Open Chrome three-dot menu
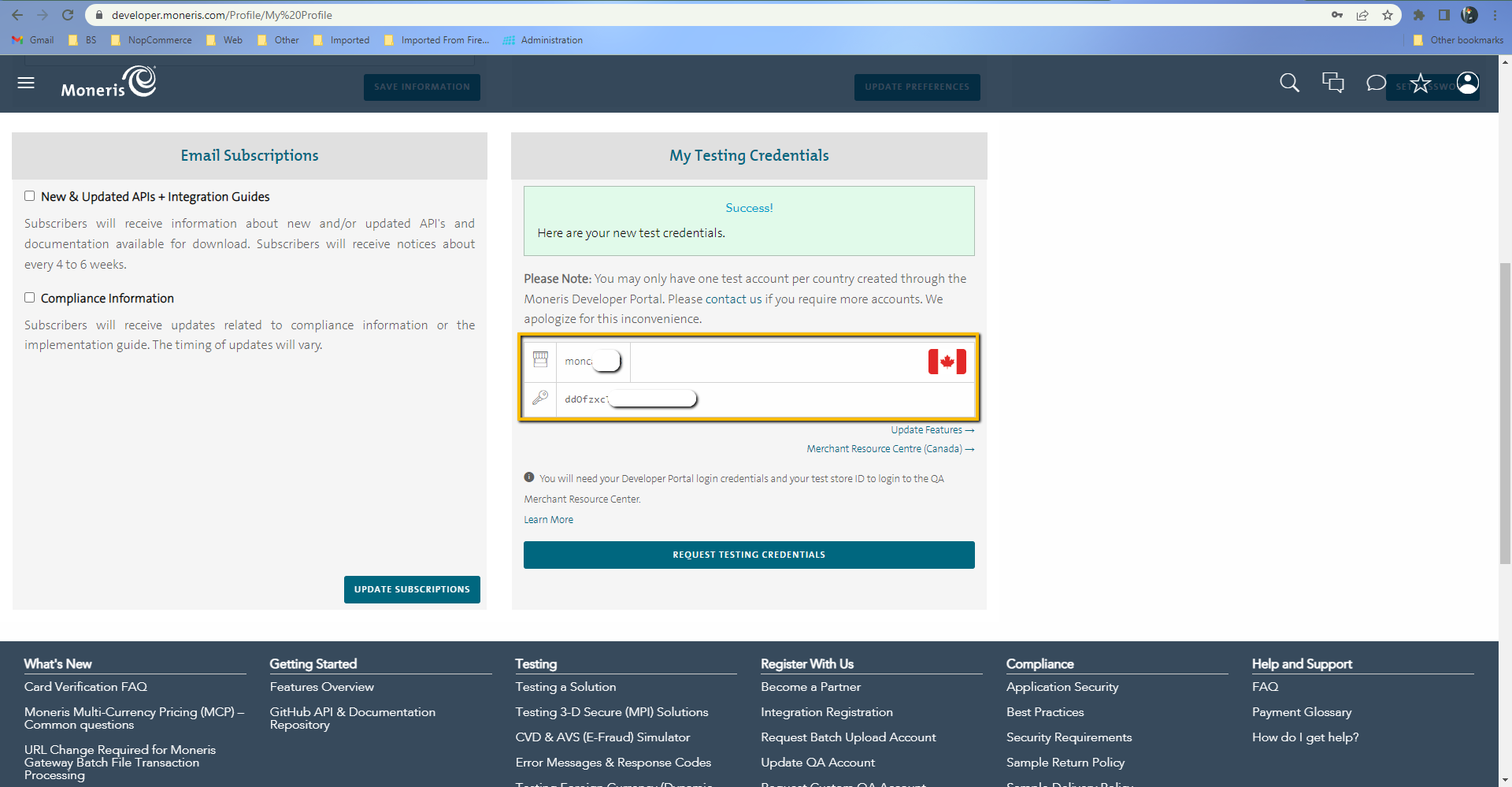 tap(1495, 15)
